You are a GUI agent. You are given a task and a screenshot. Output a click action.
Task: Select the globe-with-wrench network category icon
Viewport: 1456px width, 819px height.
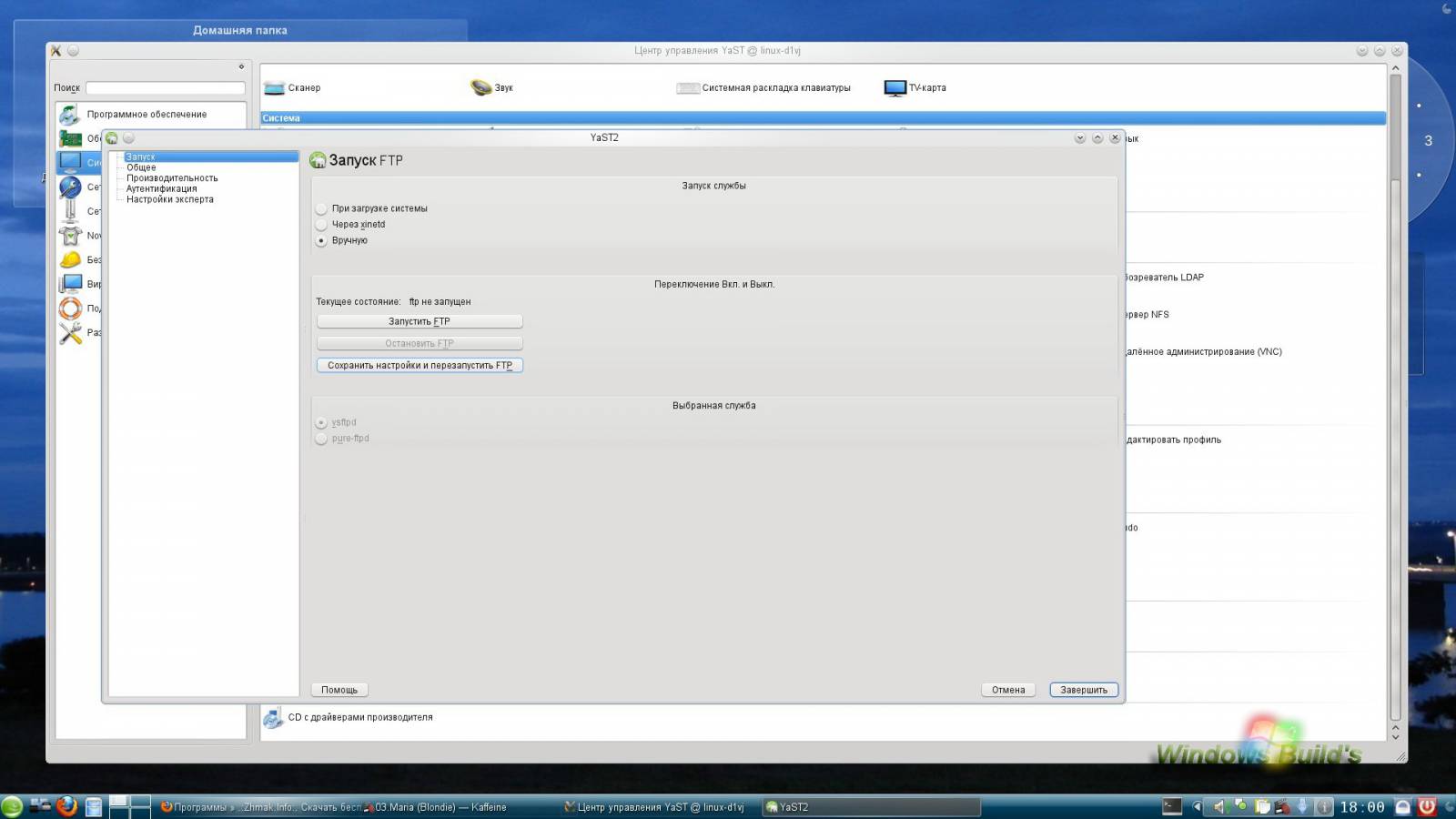(x=70, y=187)
